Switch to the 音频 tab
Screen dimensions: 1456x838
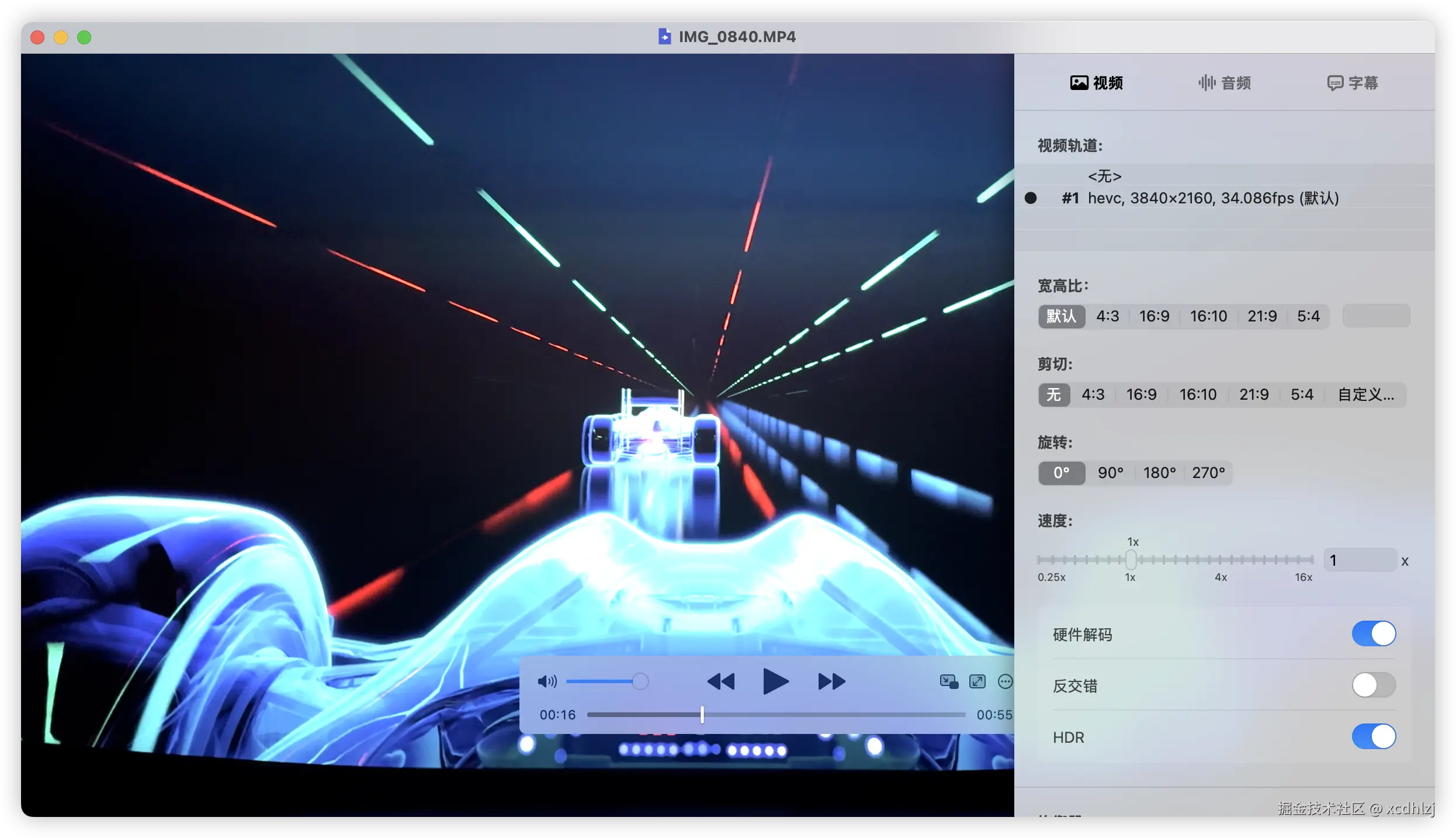[x=1225, y=83]
